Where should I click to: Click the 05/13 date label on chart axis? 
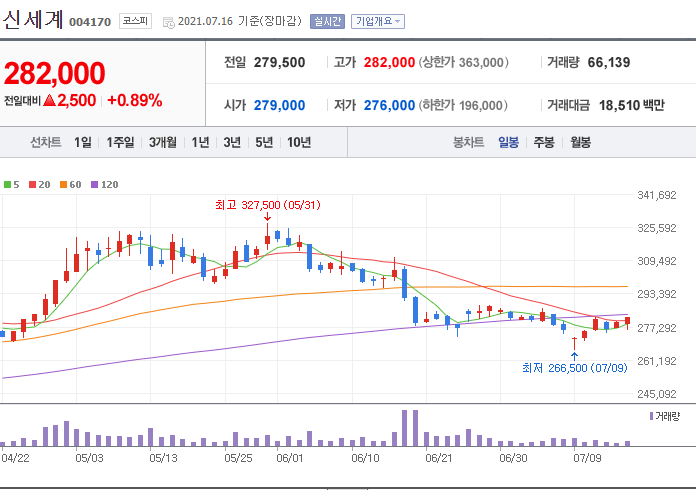(x=163, y=458)
